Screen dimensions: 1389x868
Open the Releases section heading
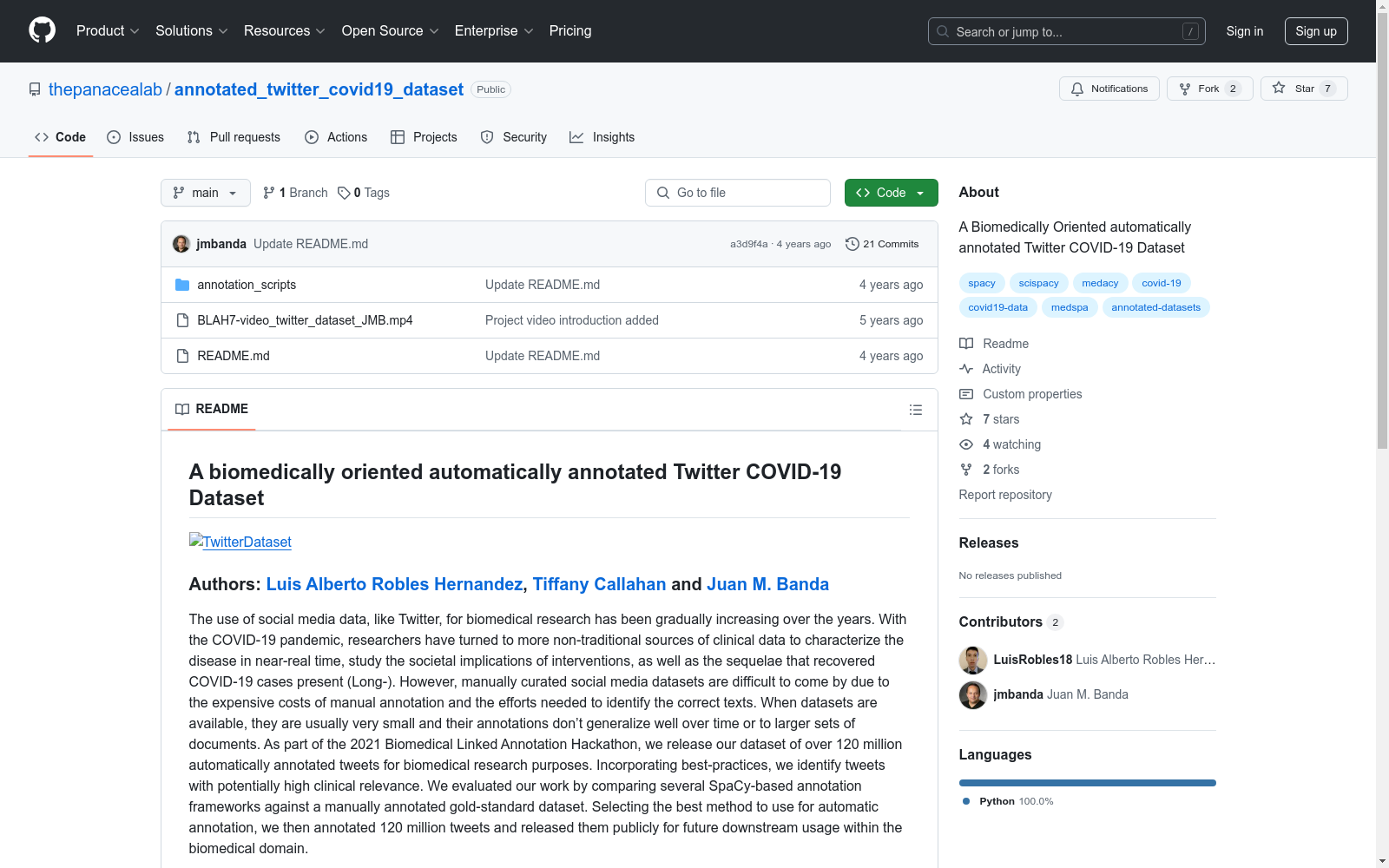pos(989,542)
